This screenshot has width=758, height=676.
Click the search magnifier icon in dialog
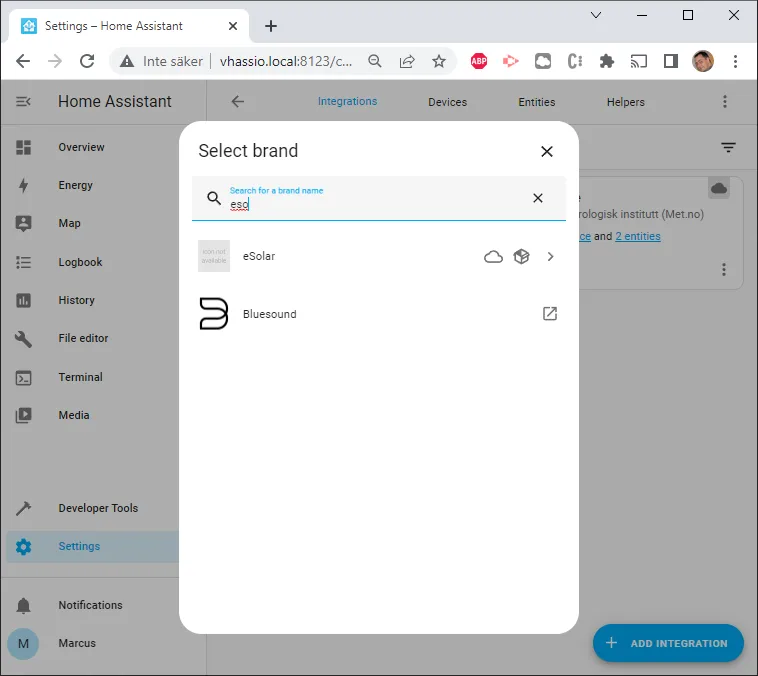point(214,198)
